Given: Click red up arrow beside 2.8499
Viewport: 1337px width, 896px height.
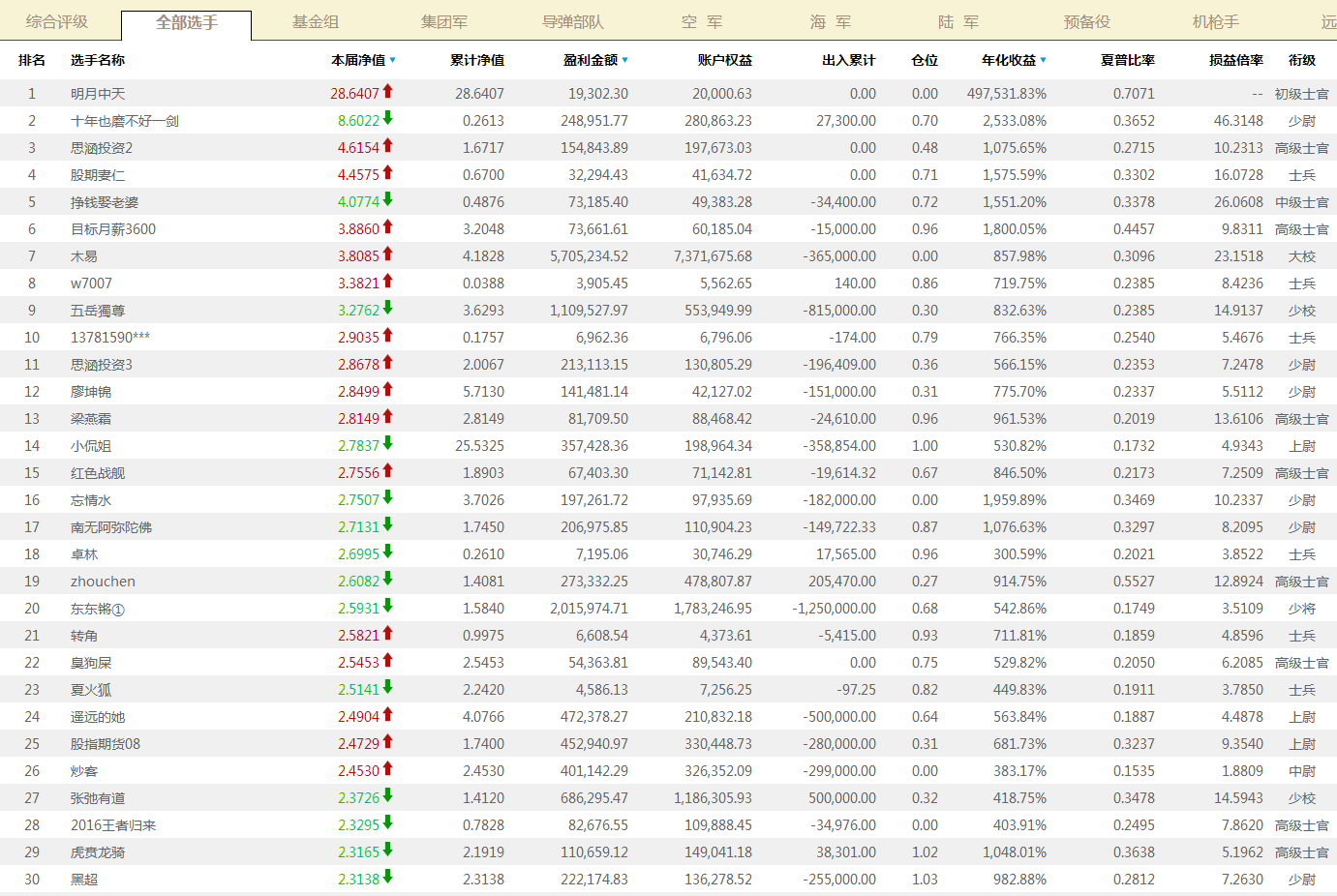Looking at the screenshot, I should (388, 389).
